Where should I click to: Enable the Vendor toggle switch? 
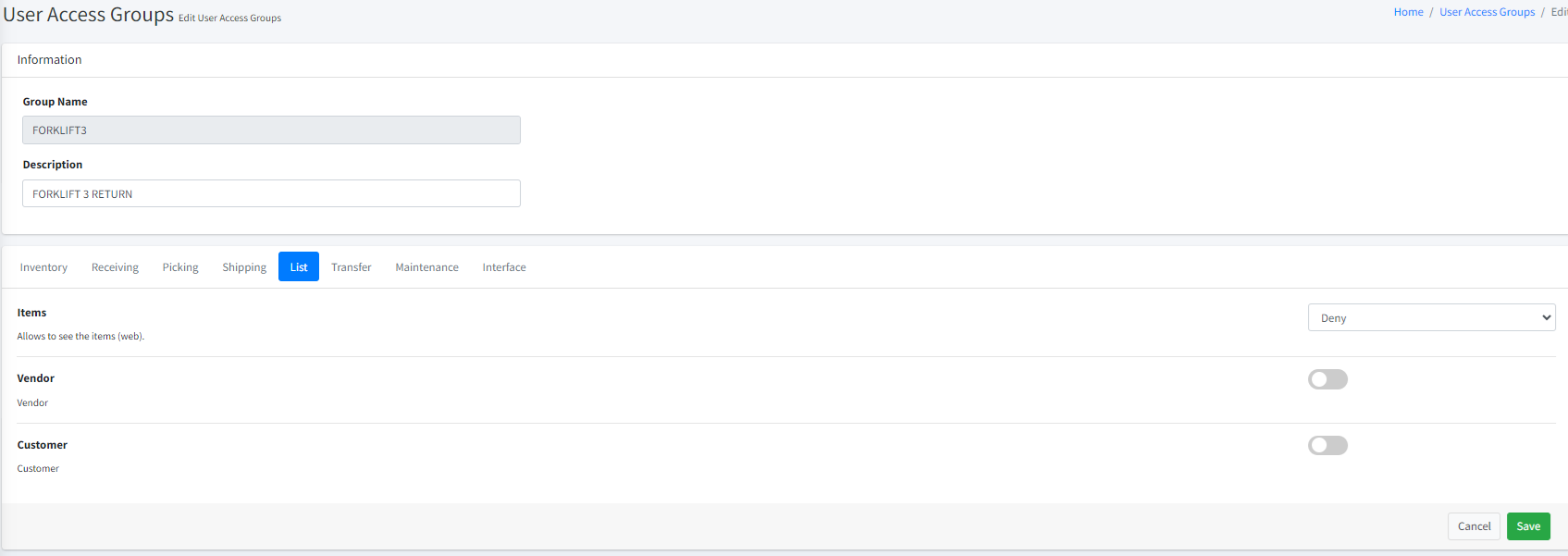pos(1327,379)
